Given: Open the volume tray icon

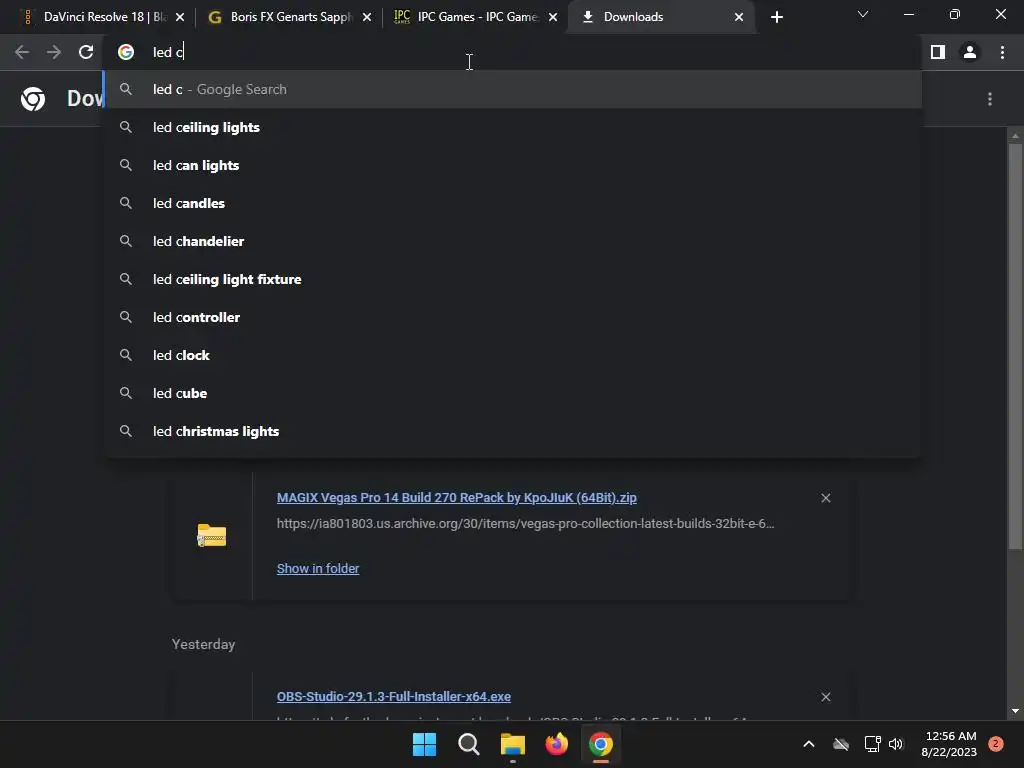Looking at the screenshot, I should click(896, 744).
